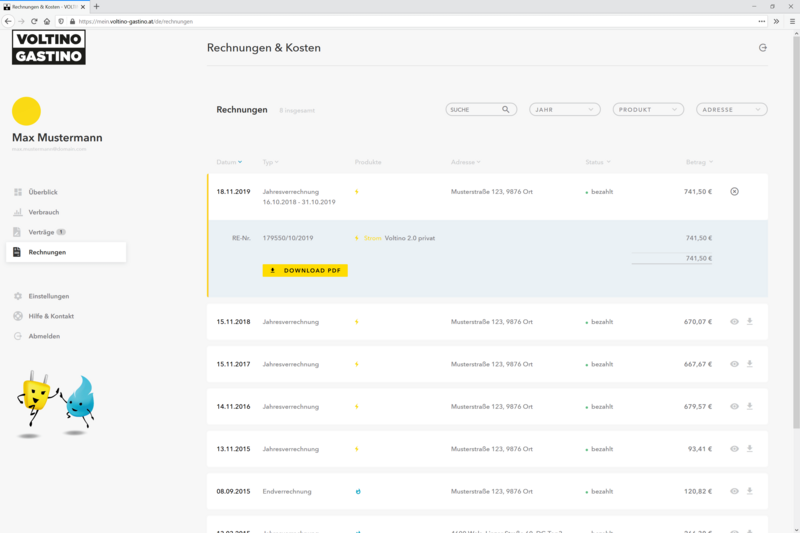Image resolution: width=800 pixels, height=533 pixels.
Task: View the 15.11.2018 invoice via eye icon
Action: click(734, 322)
